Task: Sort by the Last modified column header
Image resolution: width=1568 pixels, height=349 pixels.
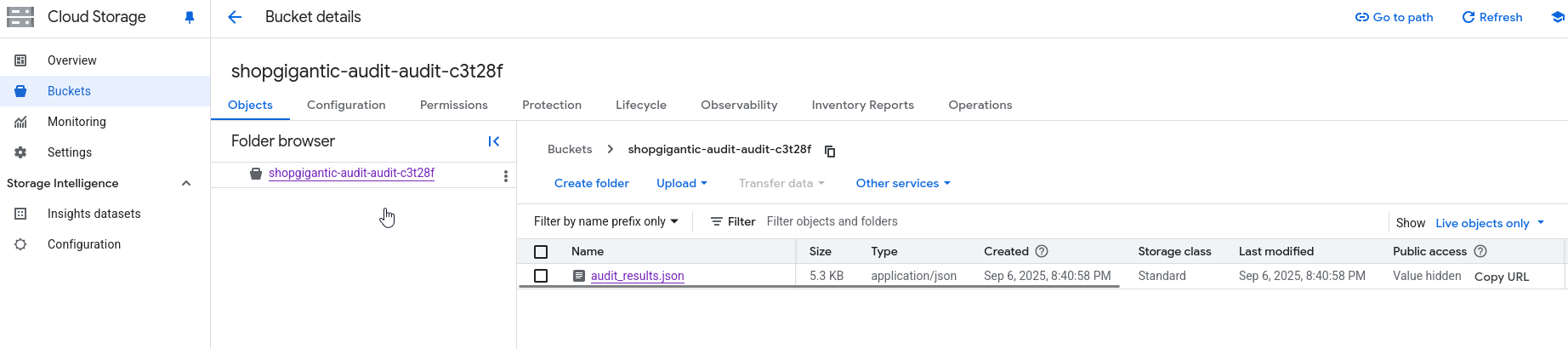Action: pos(1276,251)
